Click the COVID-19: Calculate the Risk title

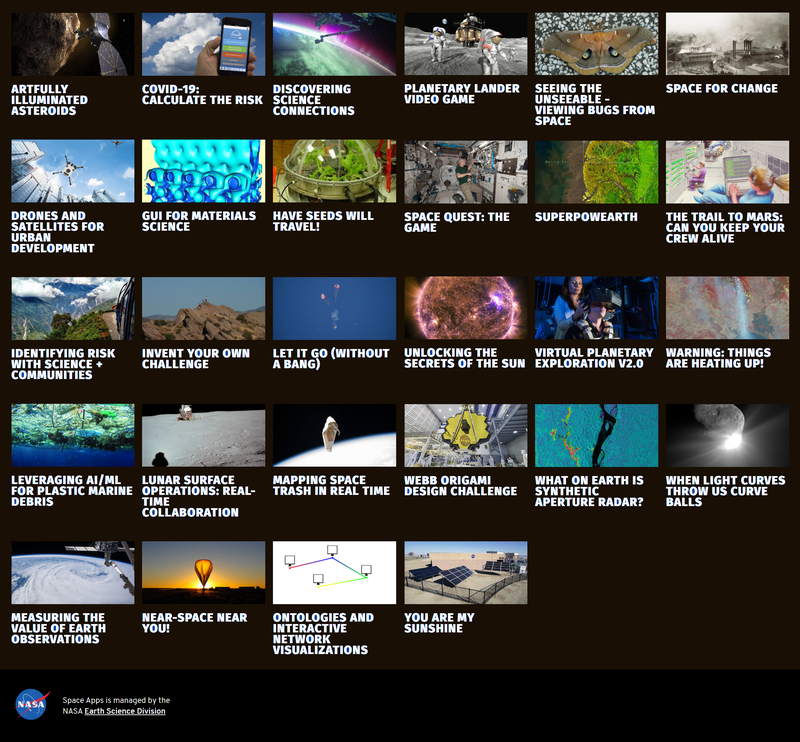point(202,94)
